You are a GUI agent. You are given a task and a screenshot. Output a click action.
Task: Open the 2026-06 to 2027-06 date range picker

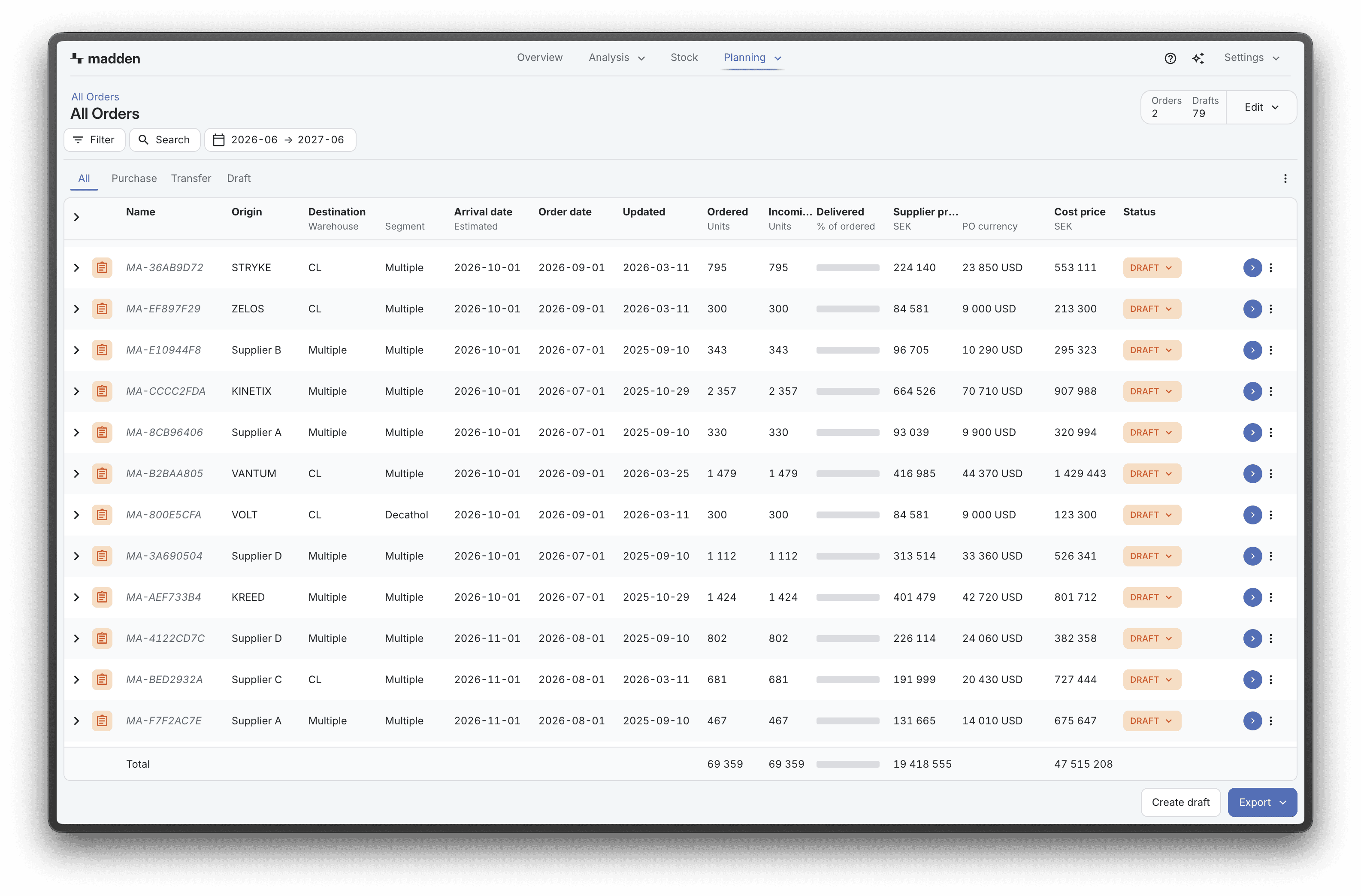(x=280, y=140)
